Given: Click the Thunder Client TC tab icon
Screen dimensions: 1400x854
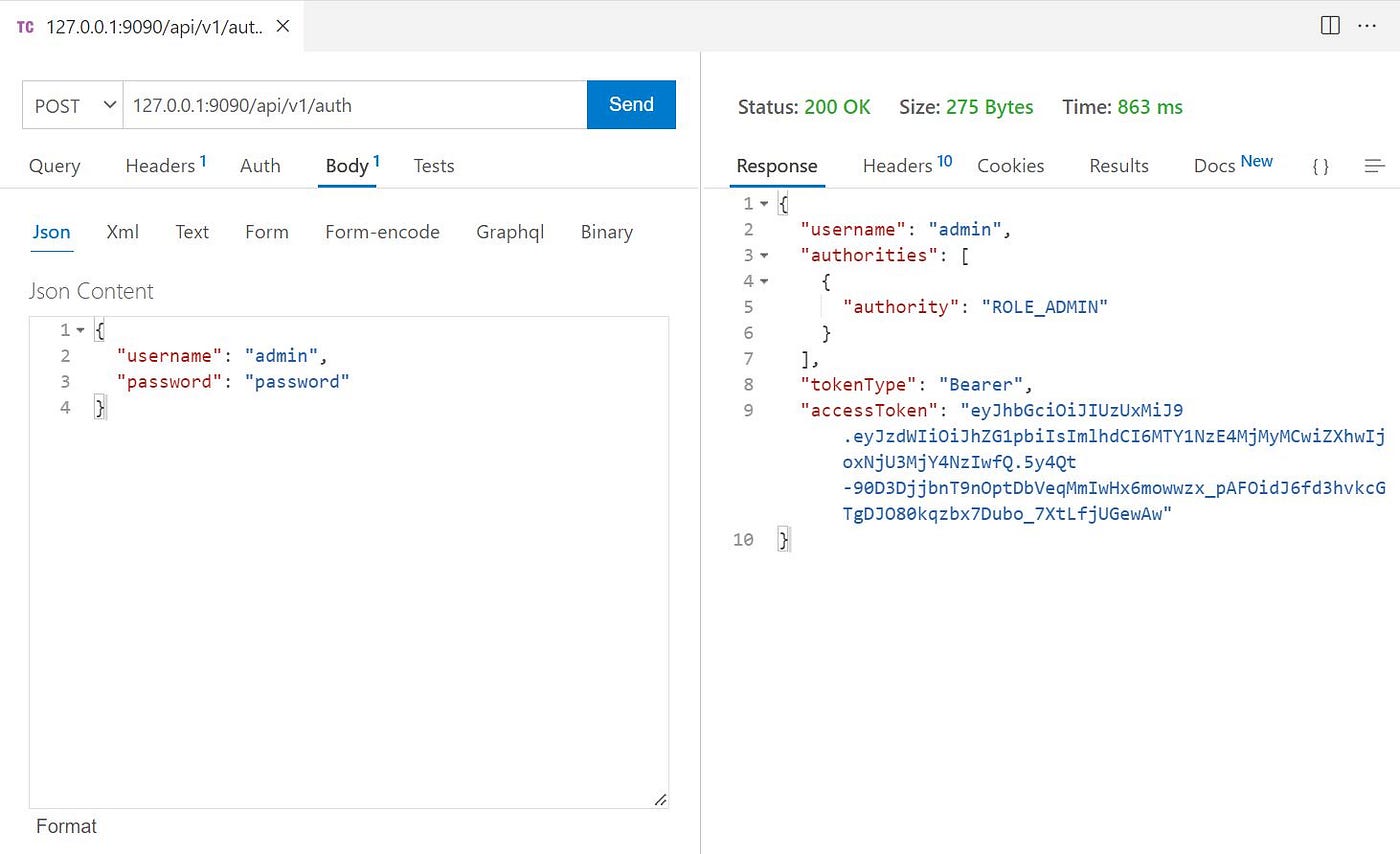Looking at the screenshot, I should (26, 27).
